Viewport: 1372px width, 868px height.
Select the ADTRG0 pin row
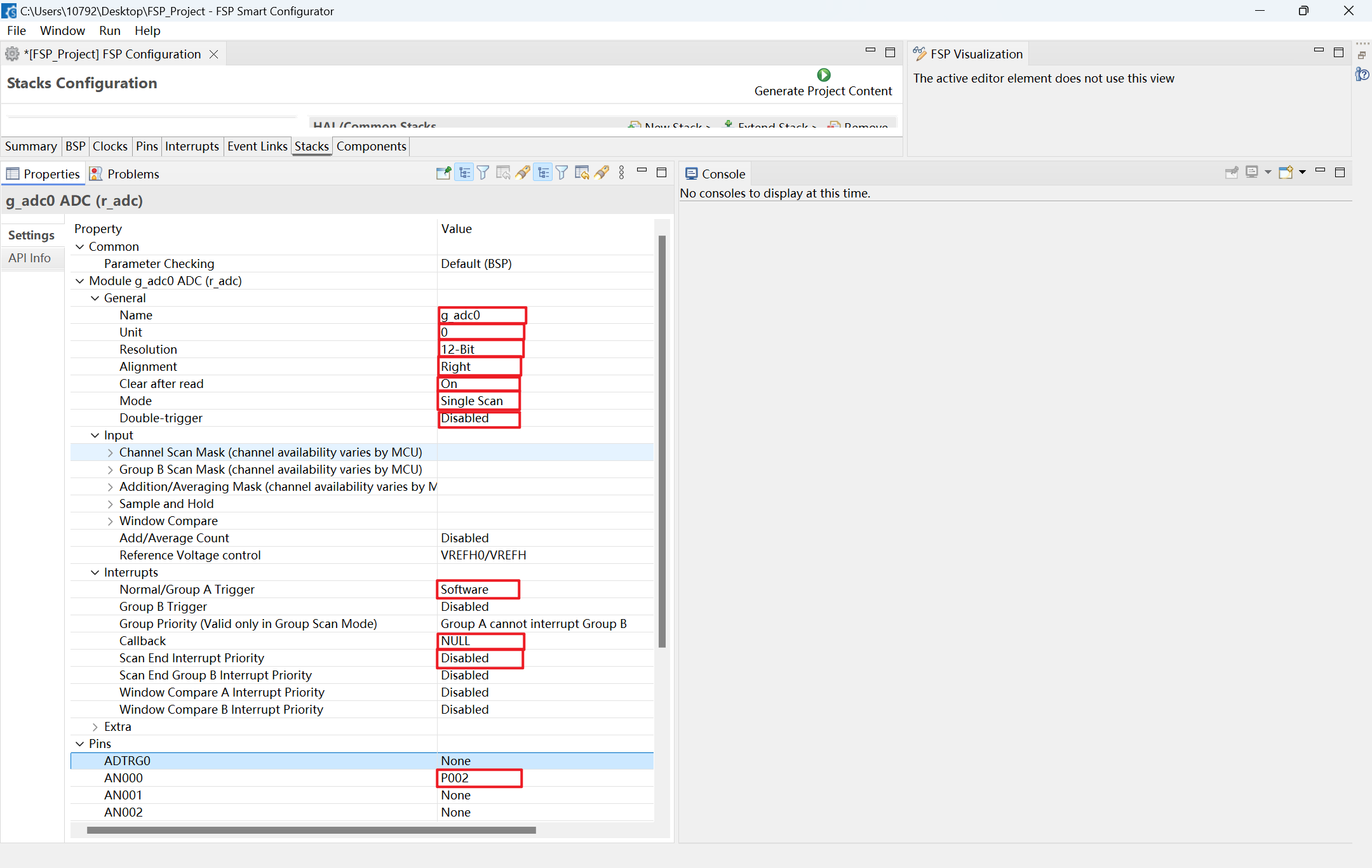coord(362,761)
